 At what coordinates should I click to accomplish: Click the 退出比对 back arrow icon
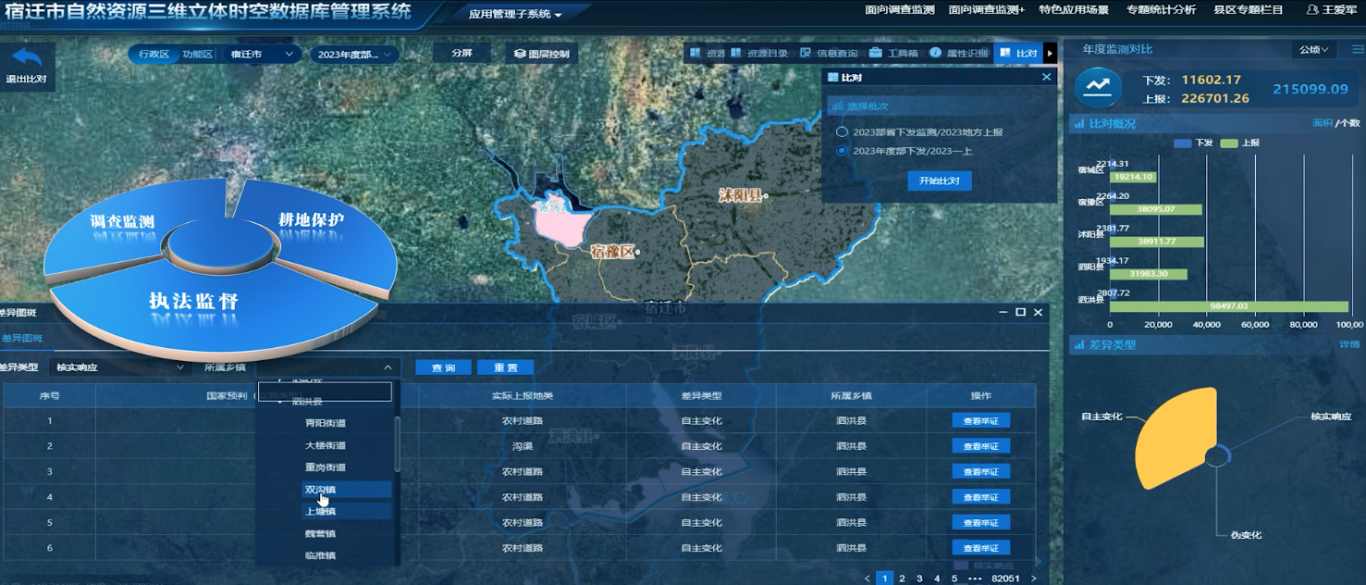click(26, 59)
